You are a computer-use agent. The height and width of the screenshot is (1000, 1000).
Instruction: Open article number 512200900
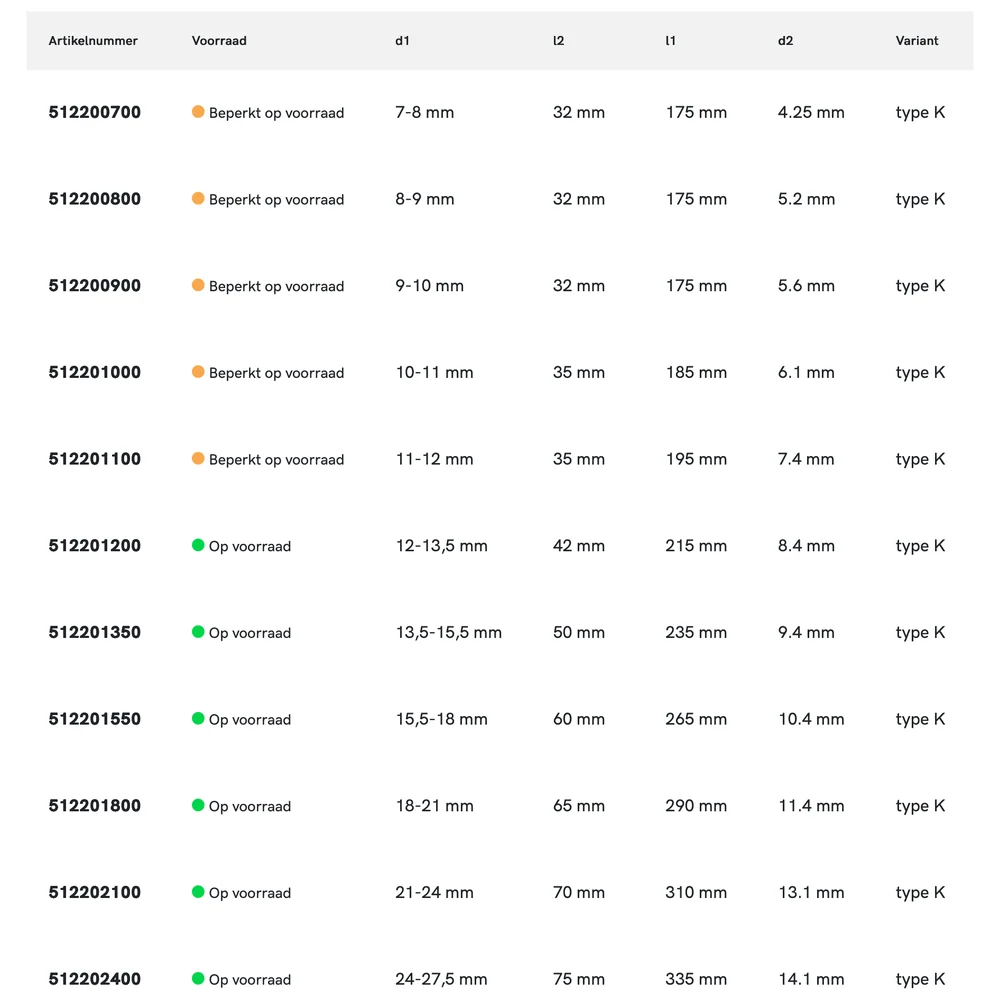click(94, 286)
